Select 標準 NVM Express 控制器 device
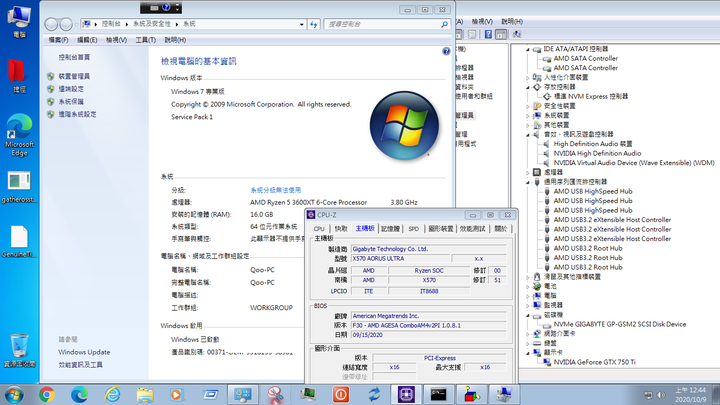The height and width of the screenshot is (405, 720). [x=591, y=96]
